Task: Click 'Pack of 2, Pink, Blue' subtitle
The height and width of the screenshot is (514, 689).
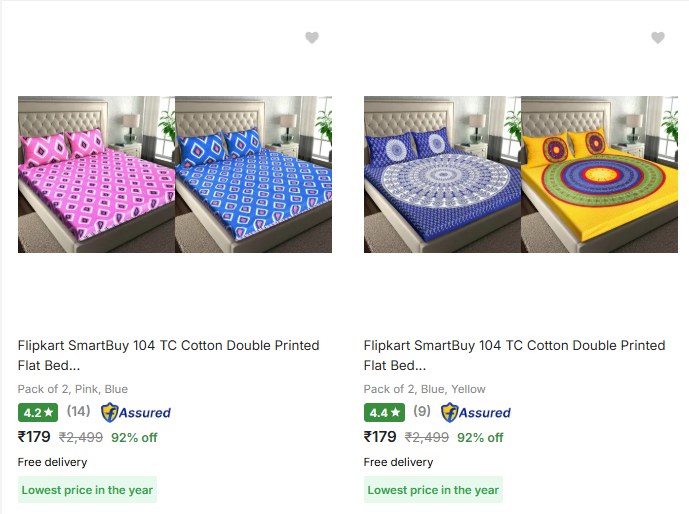Action: pos(73,389)
